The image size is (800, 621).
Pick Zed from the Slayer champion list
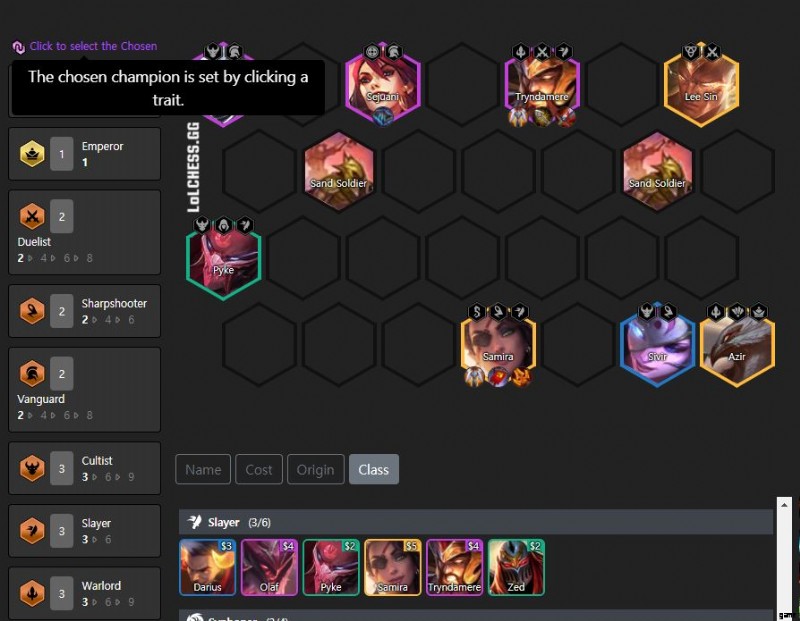[x=516, y=567]
